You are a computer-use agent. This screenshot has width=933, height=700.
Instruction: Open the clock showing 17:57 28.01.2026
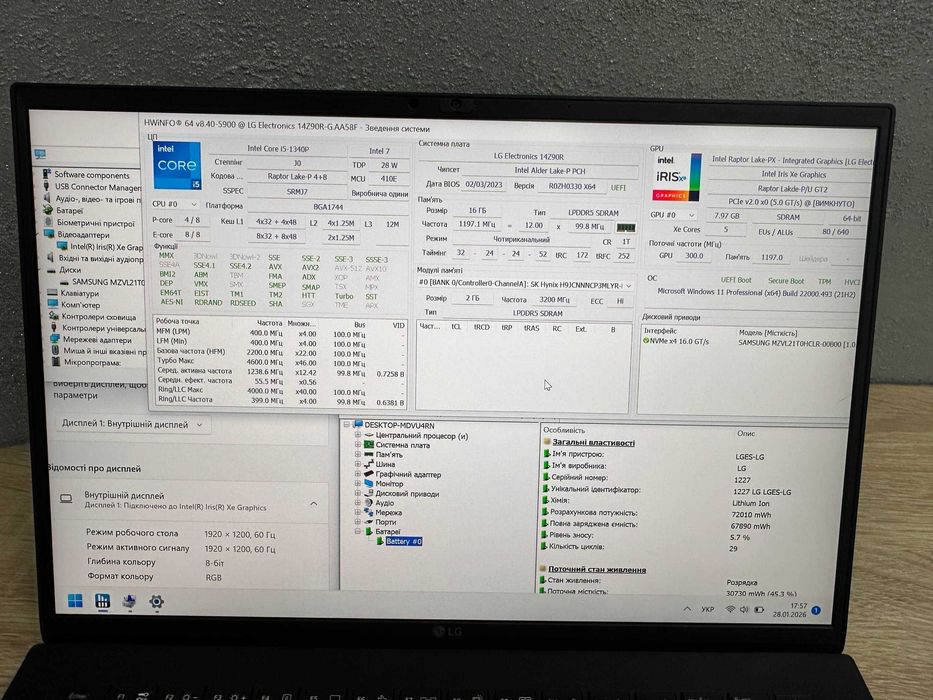click(x=790, y=610)
